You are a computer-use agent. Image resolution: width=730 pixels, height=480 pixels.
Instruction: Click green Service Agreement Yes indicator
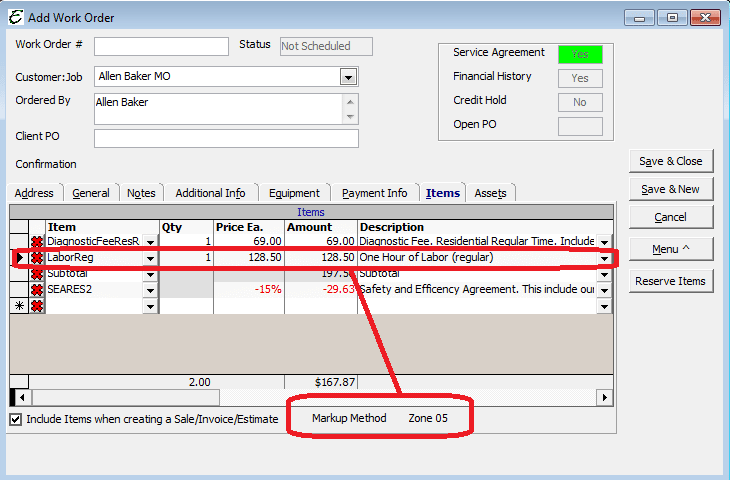pos(580,54)
